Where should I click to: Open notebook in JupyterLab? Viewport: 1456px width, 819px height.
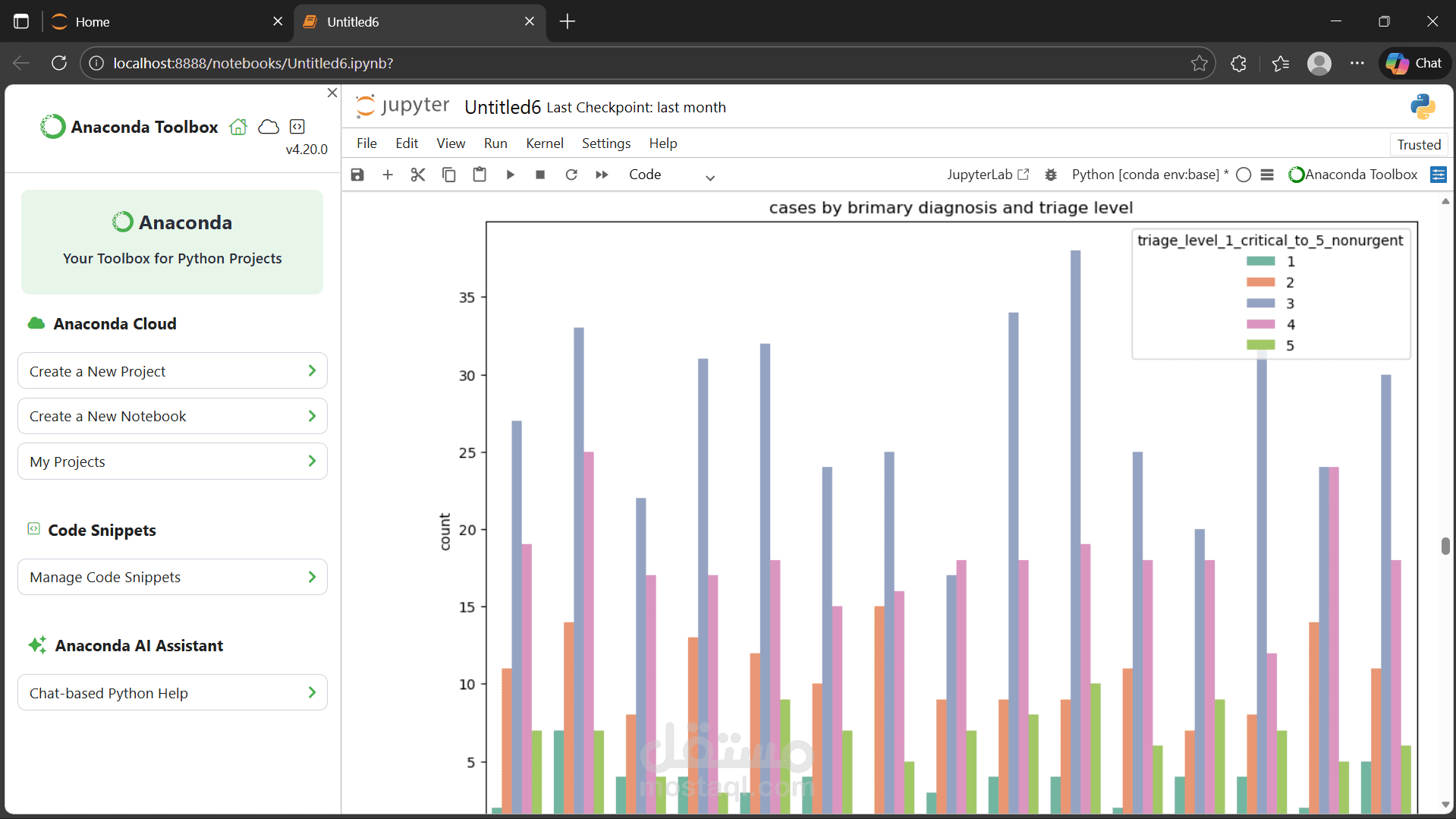tap(988, 175)
